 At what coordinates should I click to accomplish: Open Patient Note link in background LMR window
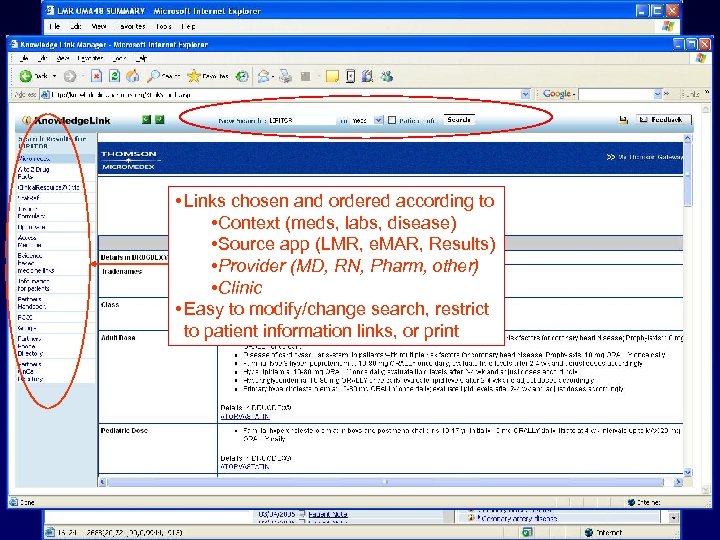tap(327, 514)
